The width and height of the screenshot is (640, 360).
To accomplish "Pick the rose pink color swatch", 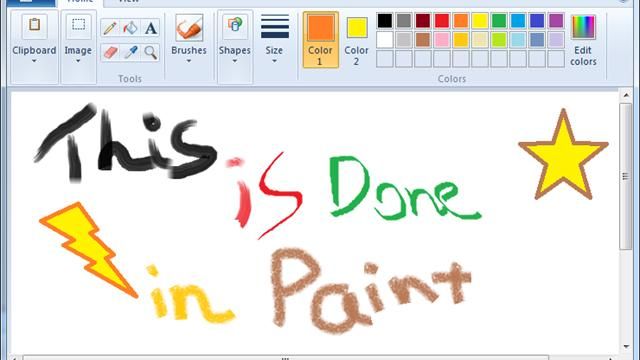I will click(442, 40).
